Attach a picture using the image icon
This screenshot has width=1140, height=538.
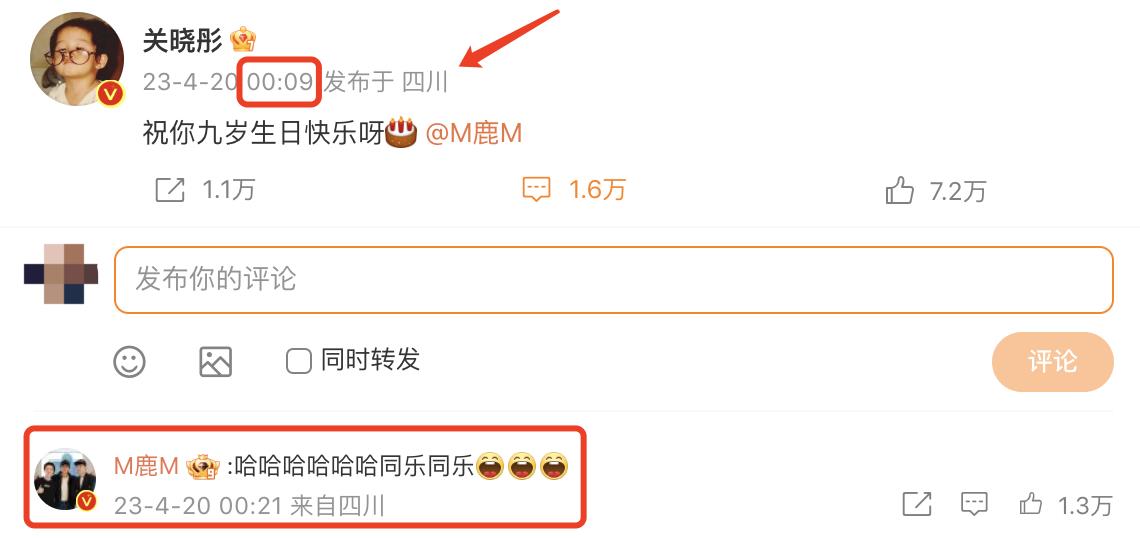[215, 361]
